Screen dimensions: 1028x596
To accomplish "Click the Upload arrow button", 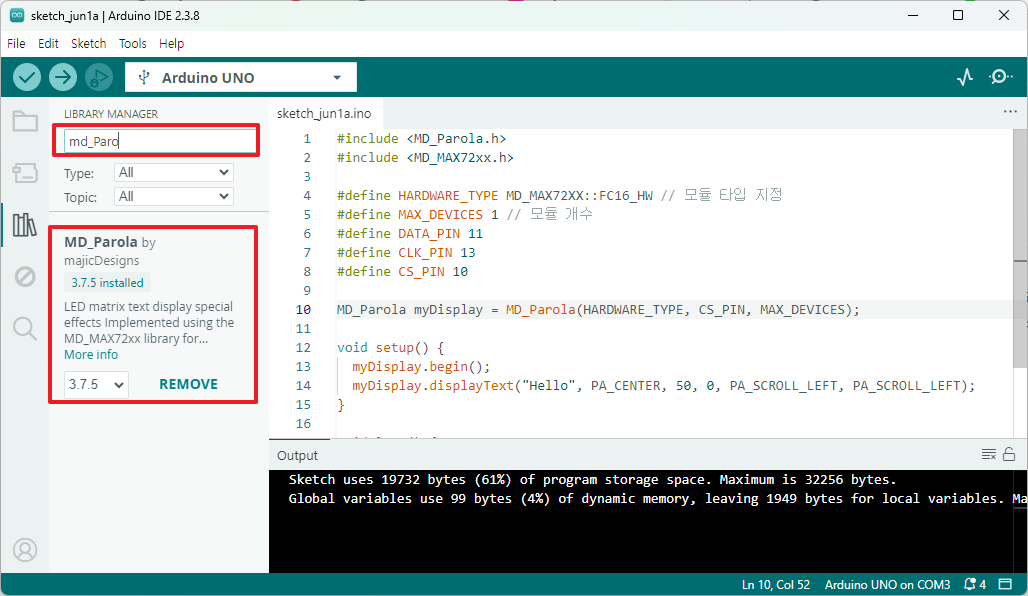I will (x=62, y=77).
